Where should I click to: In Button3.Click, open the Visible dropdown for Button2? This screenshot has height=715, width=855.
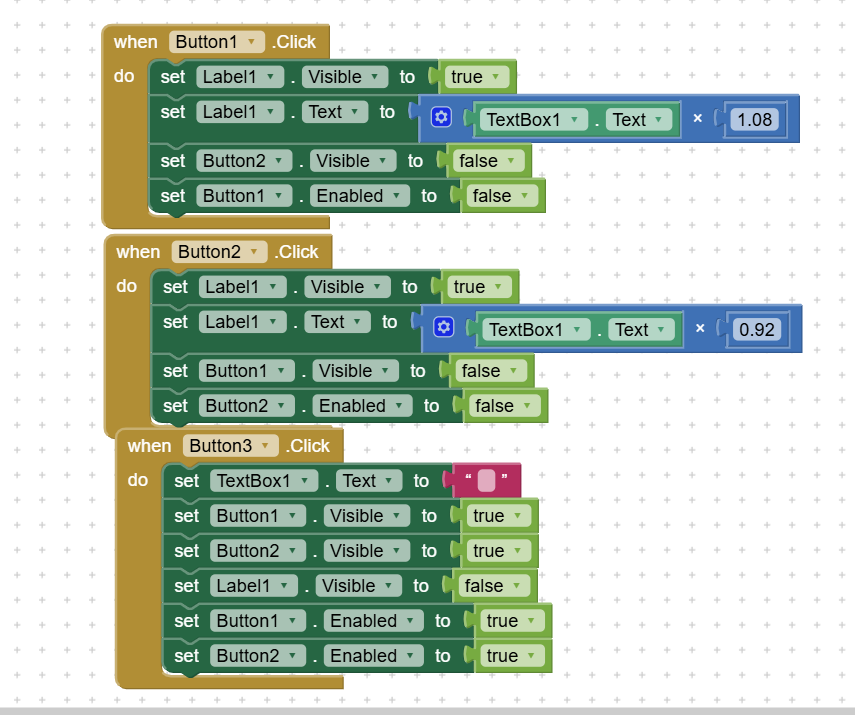pyautogui.click(x=367, y=551)
